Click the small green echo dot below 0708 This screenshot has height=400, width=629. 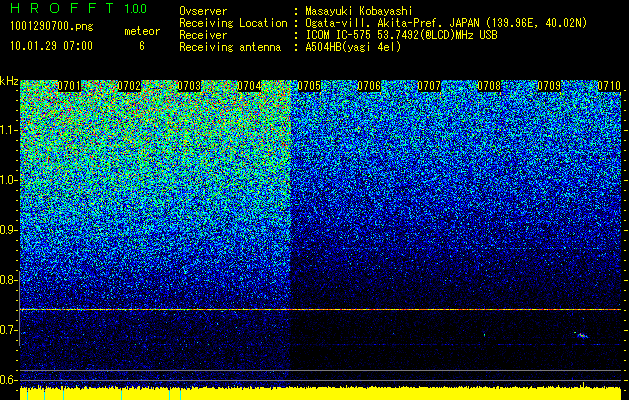pyautogui.click(x=485, y=334)
